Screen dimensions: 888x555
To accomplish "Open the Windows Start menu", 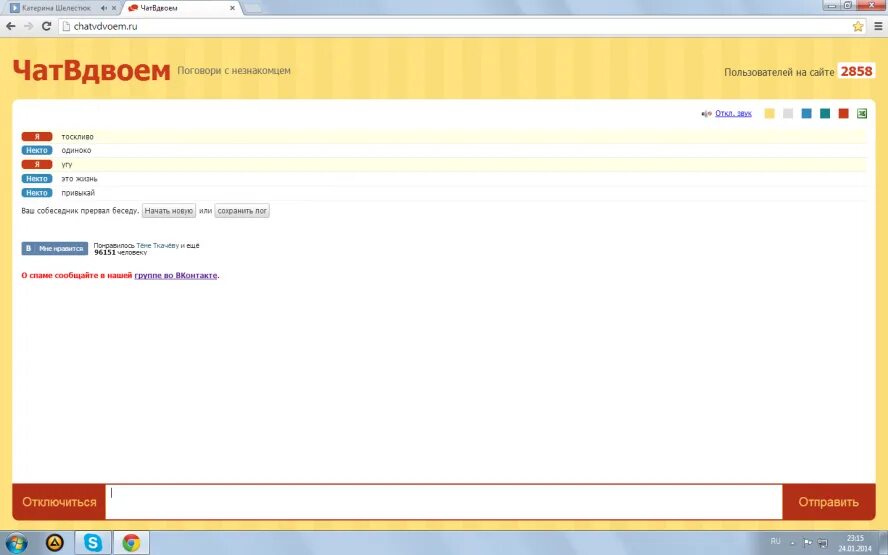I will click(16, 543).
